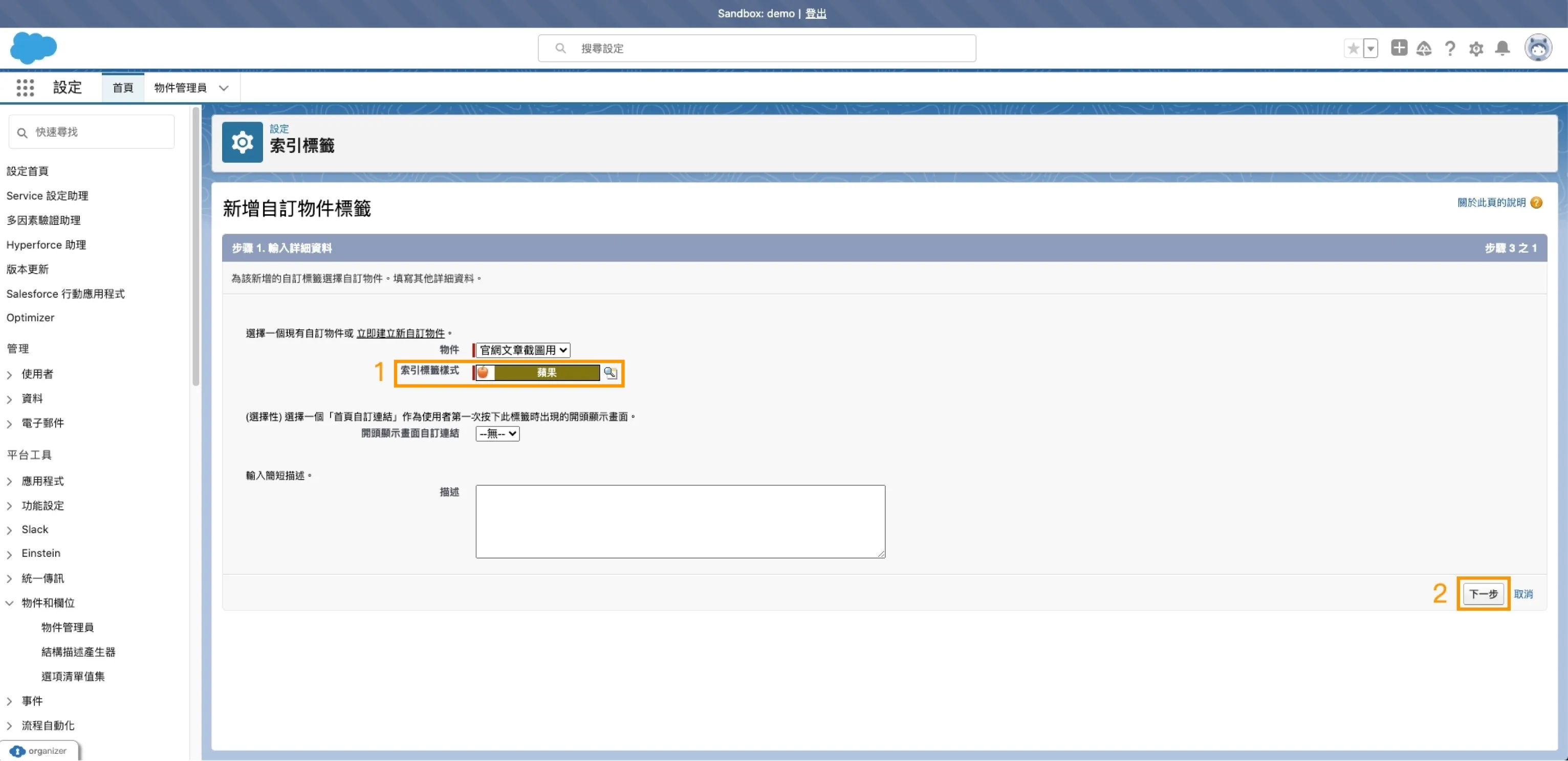Open the setup gear icon menu
1568x761 pixels.
[1476, 48]
